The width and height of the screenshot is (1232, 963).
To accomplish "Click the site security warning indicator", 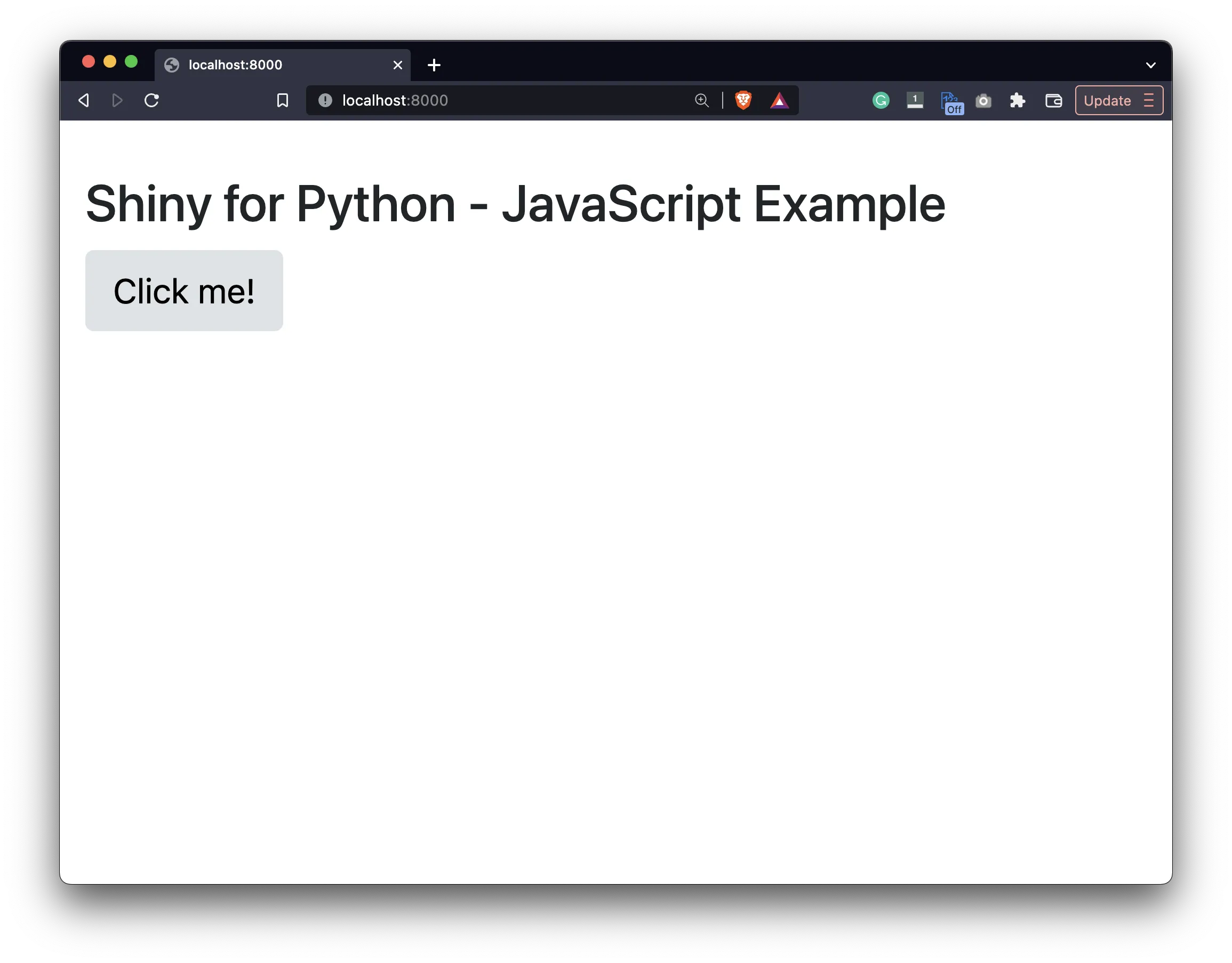I will (x=325, y=100).
